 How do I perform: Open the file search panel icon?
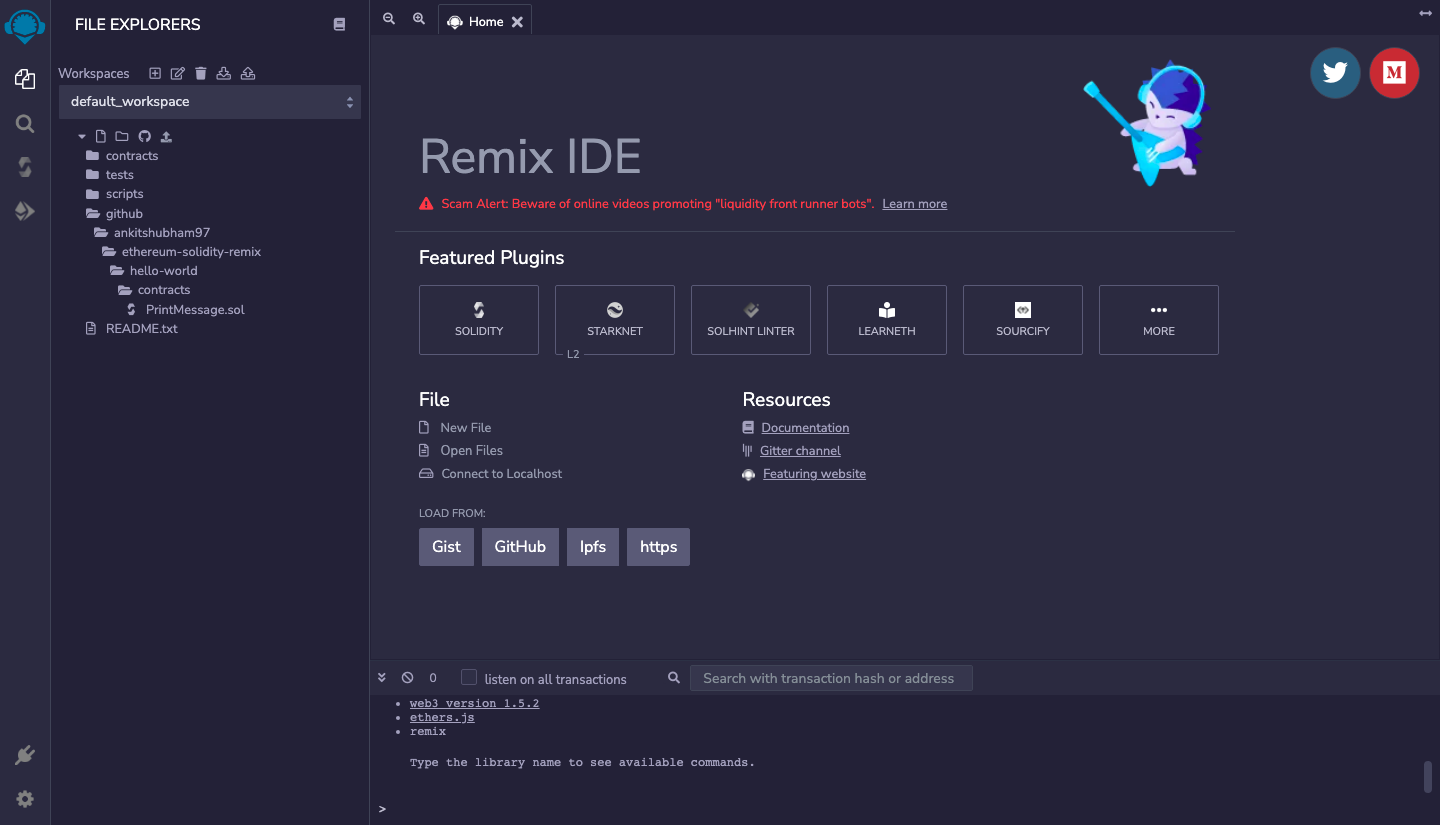click(25, 124)
